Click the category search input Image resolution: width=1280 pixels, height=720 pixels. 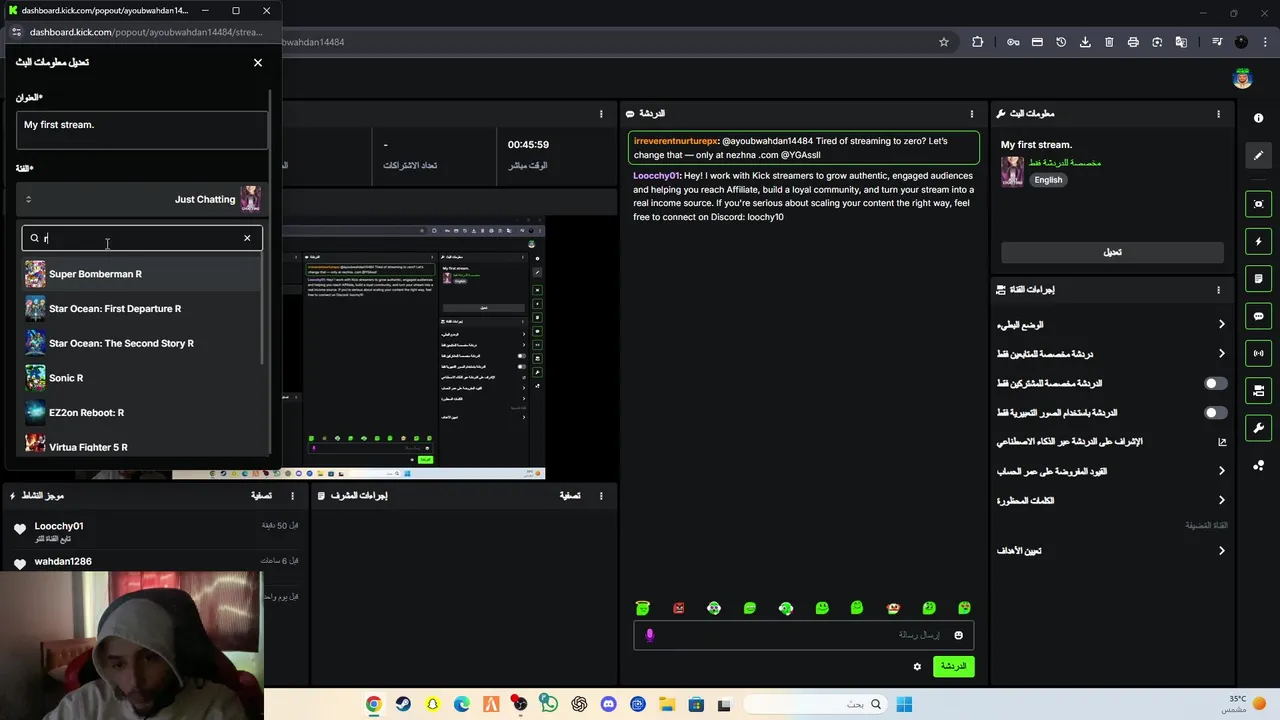coord(142,238)
